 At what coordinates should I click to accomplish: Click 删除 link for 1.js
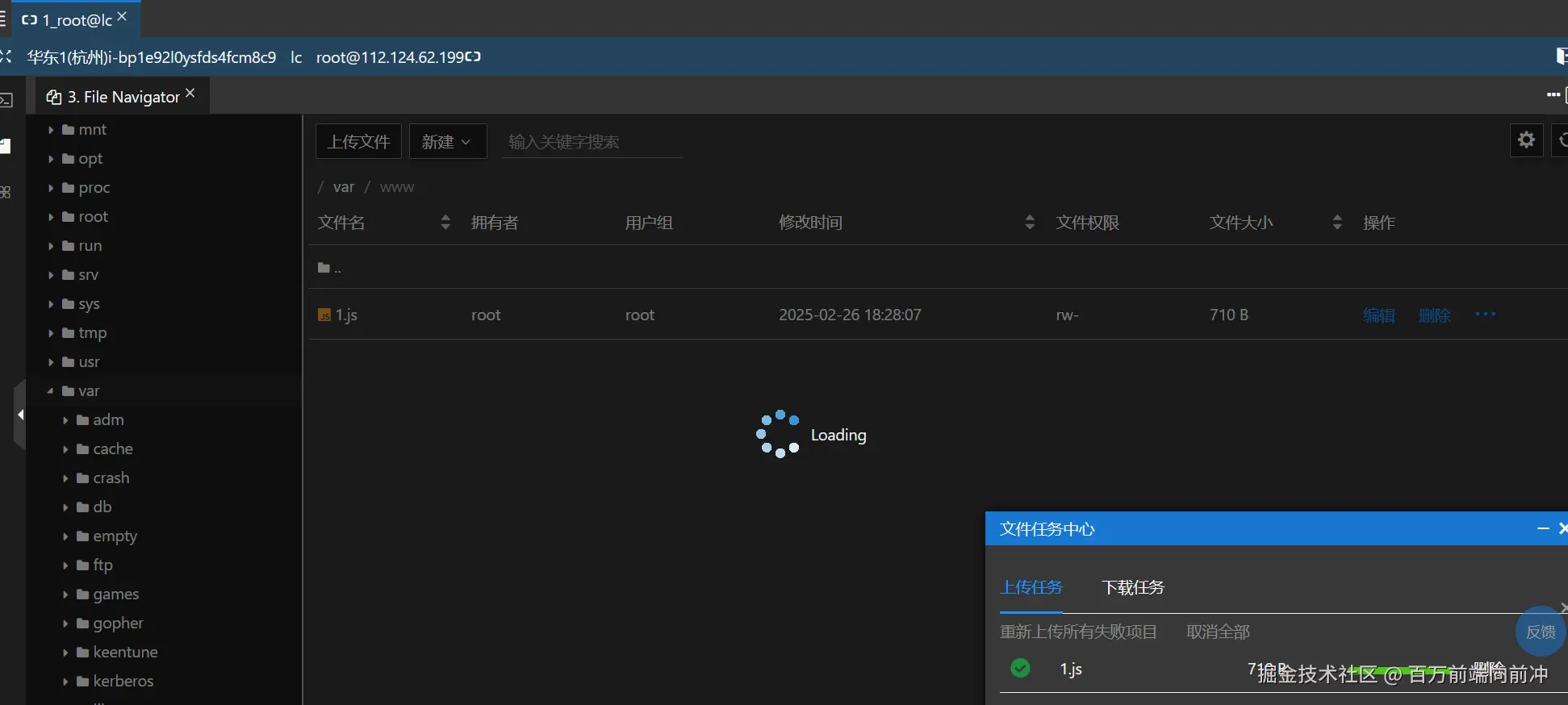(1434, 315)
